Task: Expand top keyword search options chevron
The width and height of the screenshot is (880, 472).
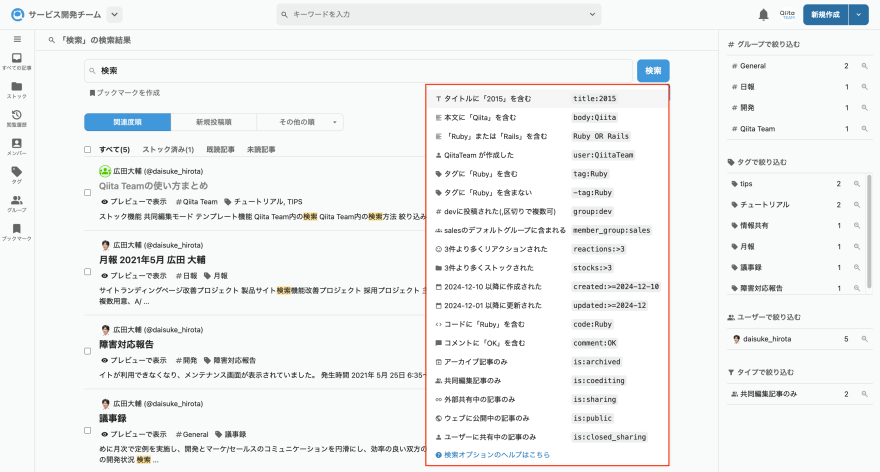Action: click(x=592, y=15)
